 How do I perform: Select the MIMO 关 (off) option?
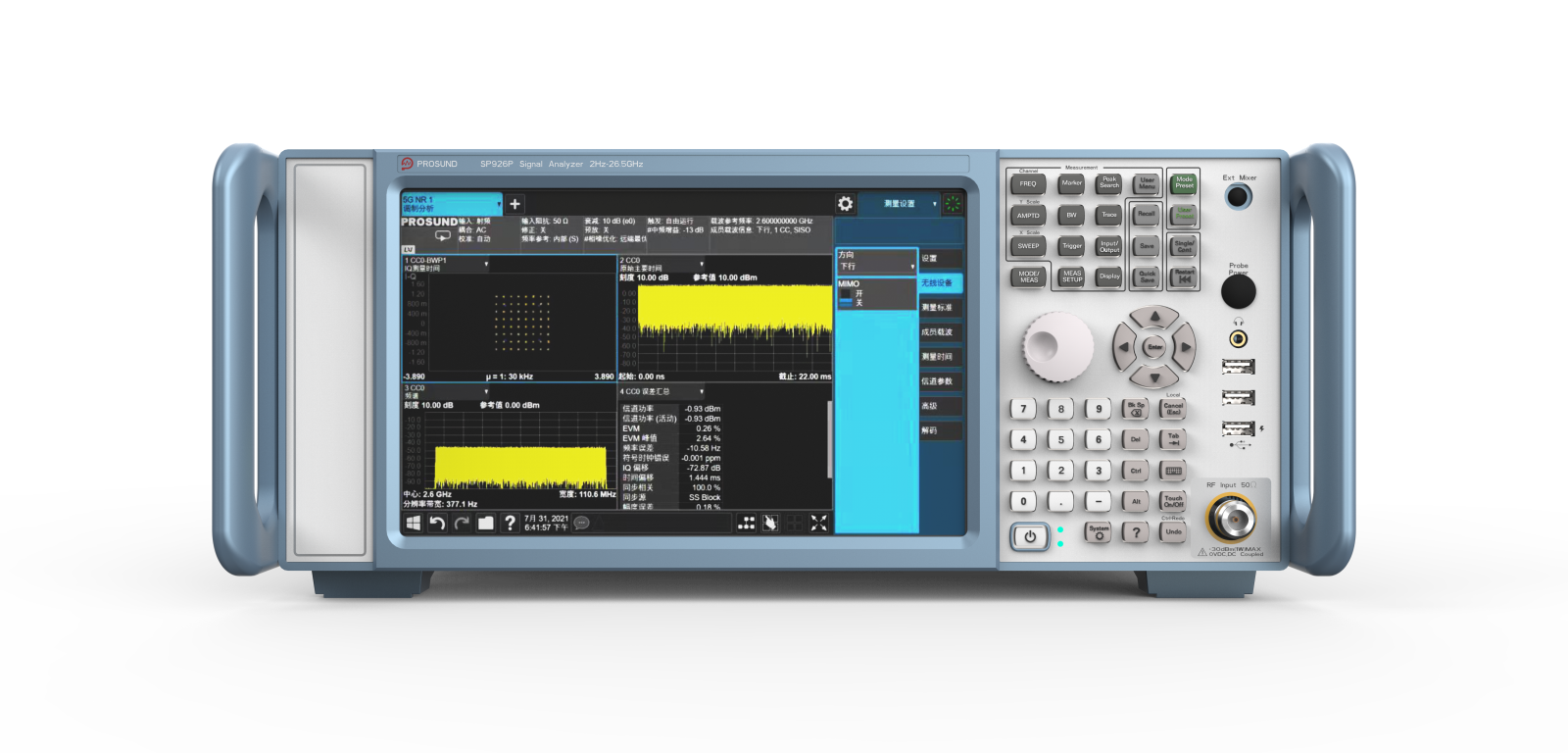coord(847,303)
